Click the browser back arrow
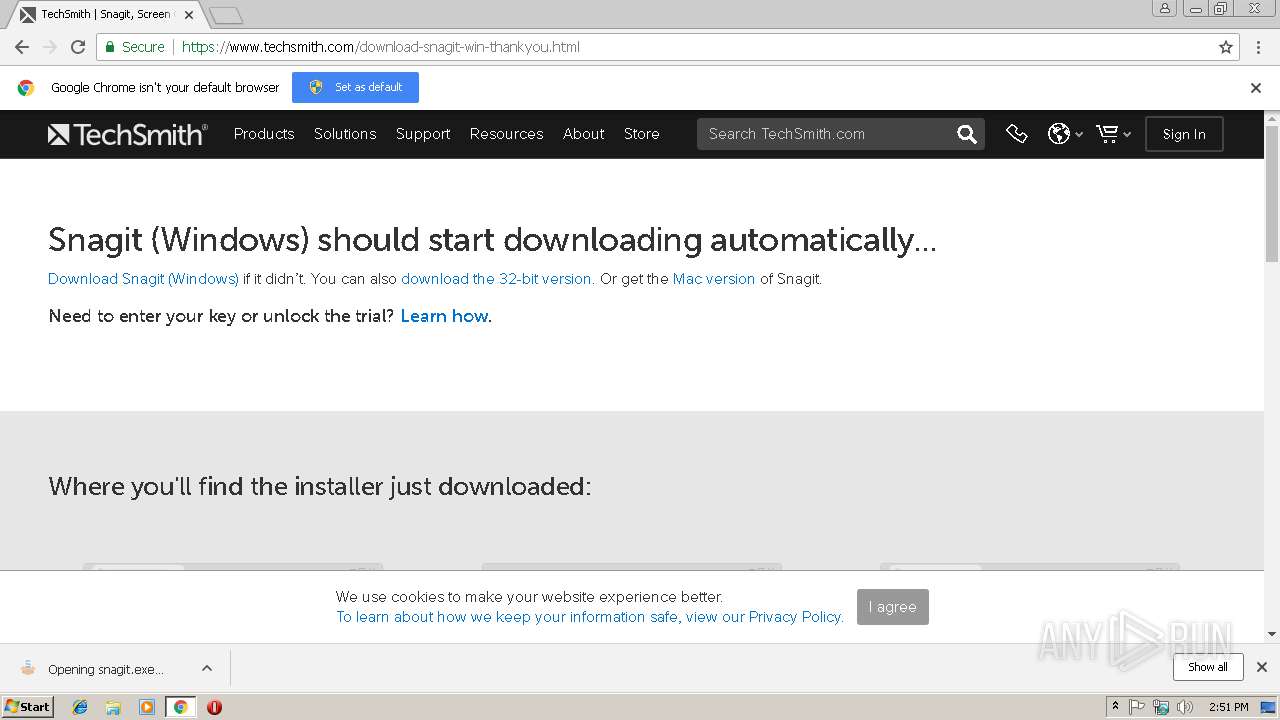1280x720 pixels. pyautogui.click(x=22, y=47)
